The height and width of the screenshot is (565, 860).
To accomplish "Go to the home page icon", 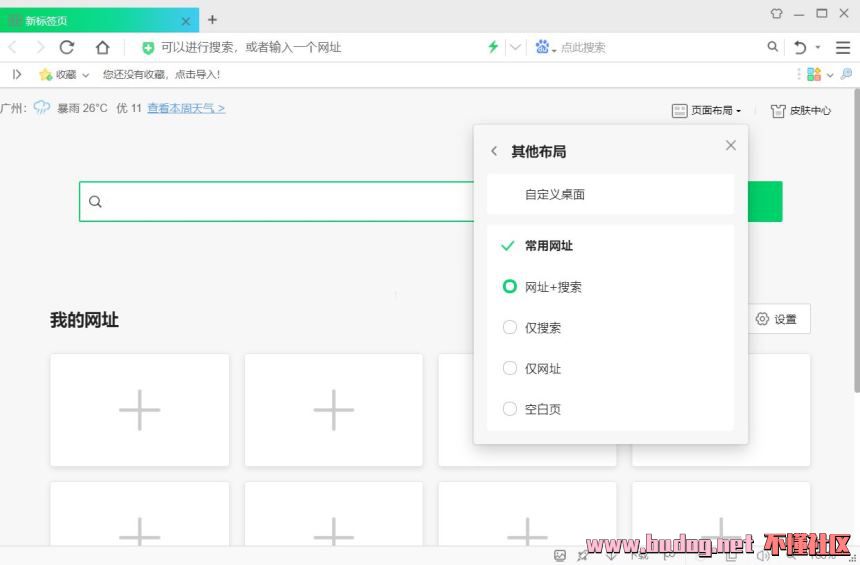I will pos(102,47).
